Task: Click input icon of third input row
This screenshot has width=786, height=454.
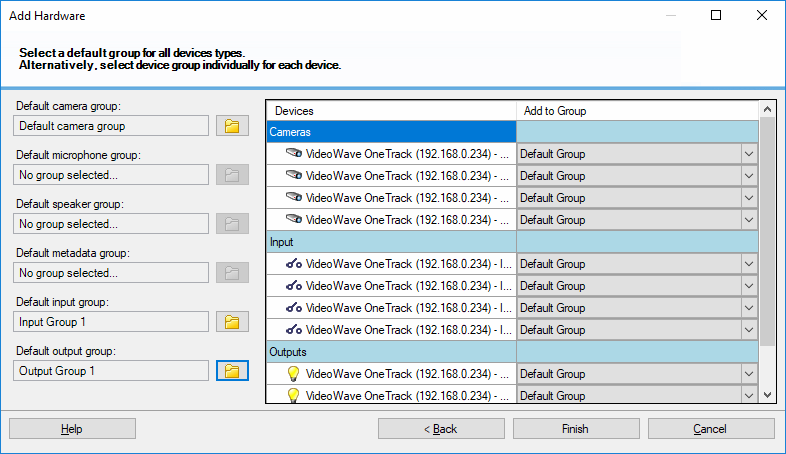Action: [294, 308]
